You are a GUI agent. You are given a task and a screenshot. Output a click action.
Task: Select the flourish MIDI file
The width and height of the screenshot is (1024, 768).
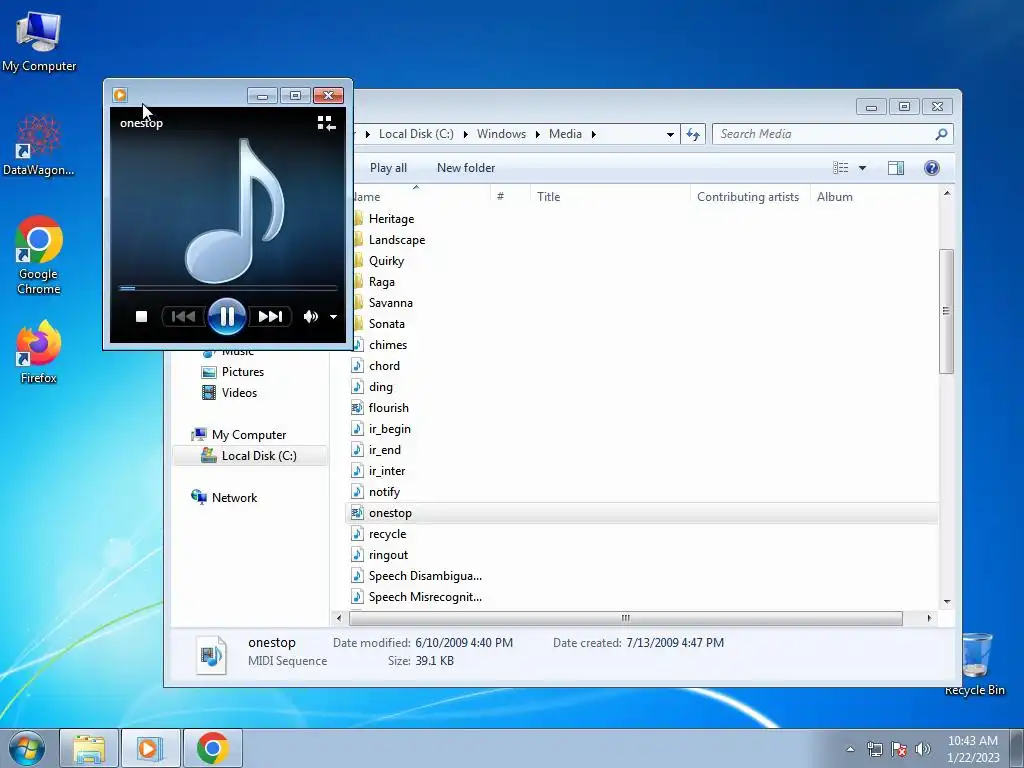388,408
